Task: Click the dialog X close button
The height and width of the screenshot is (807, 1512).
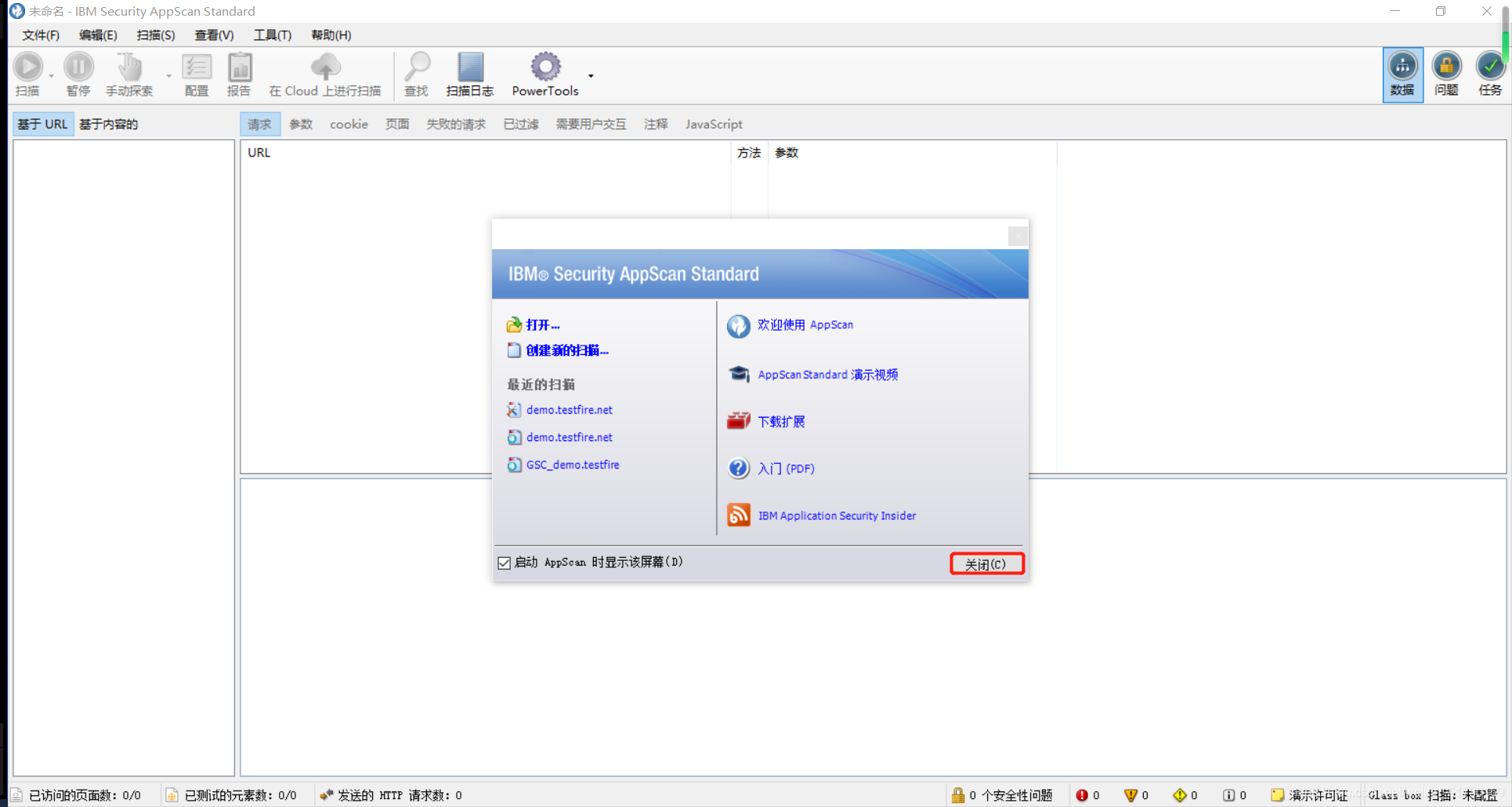Action: (1018, 236)
